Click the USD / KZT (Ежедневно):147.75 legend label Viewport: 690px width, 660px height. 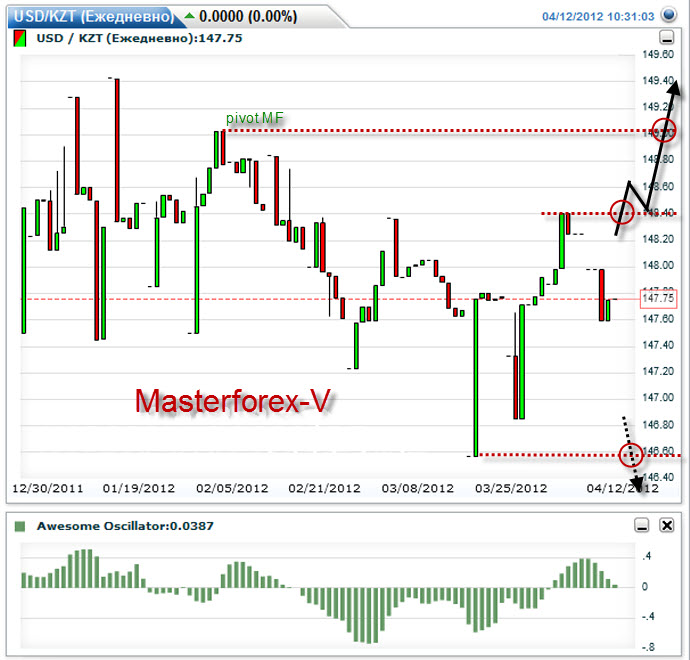139,38
